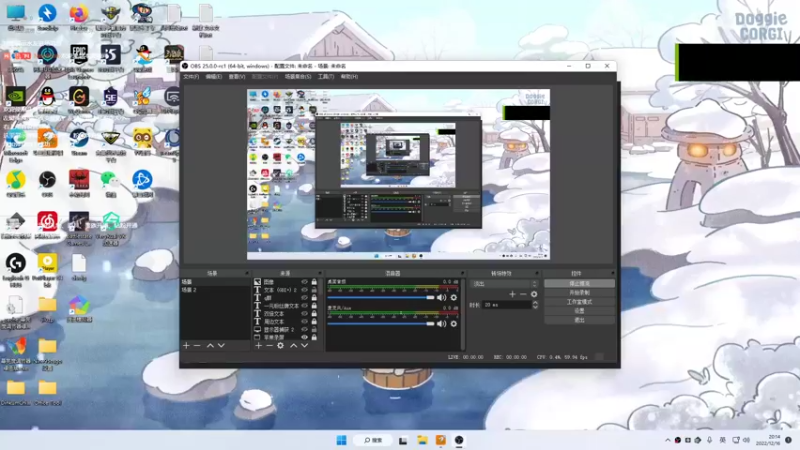
Task: Pop out the 混音器 dock panel
Action: point(463,273)
